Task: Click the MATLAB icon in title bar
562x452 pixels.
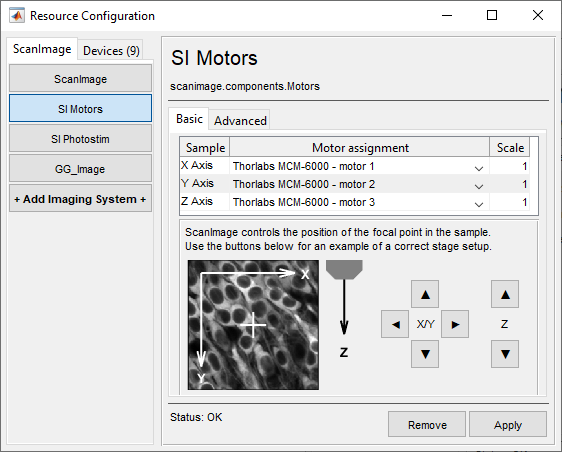Action: coord(17,16)
